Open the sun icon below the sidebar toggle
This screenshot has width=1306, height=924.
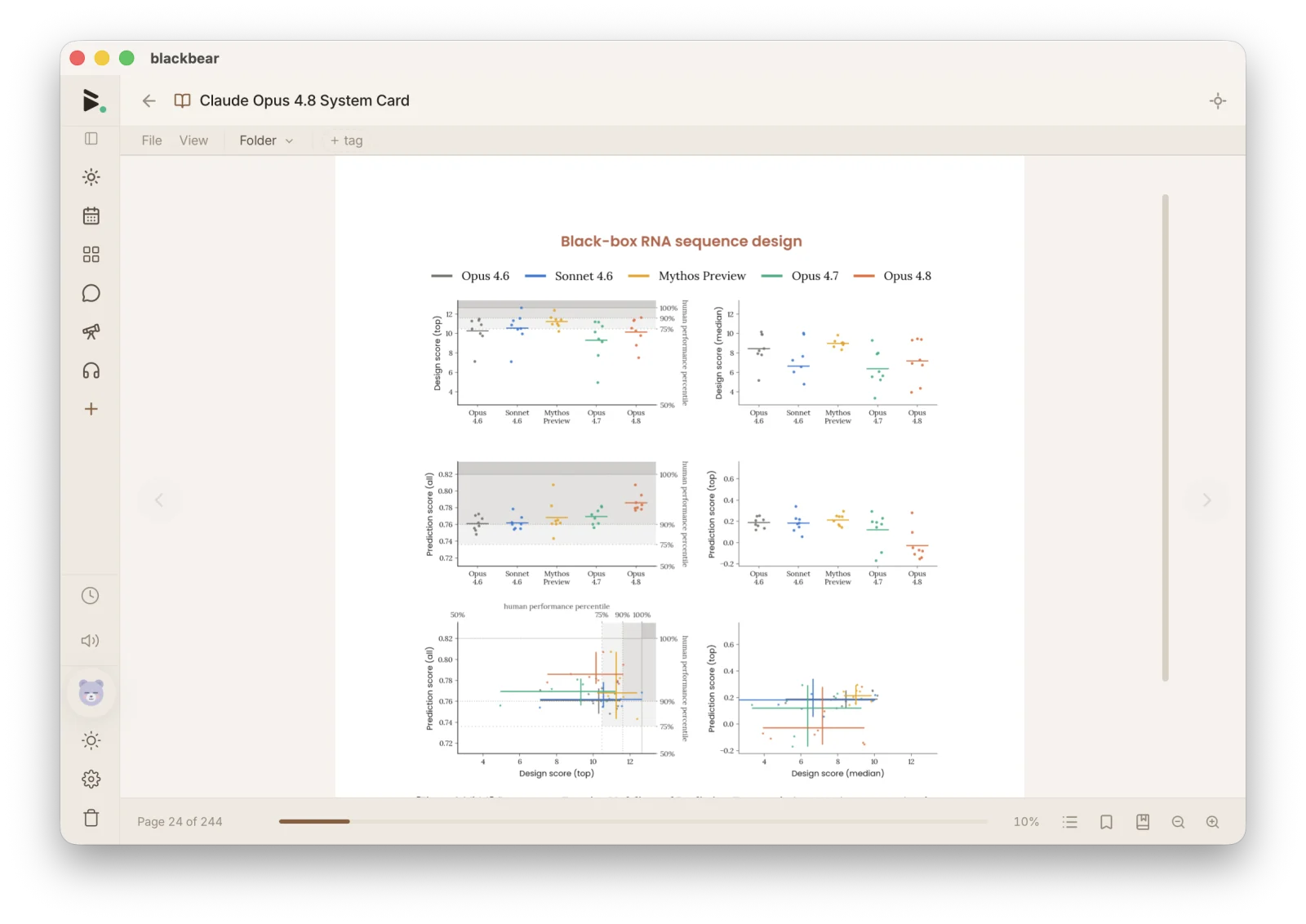point(91,177)
